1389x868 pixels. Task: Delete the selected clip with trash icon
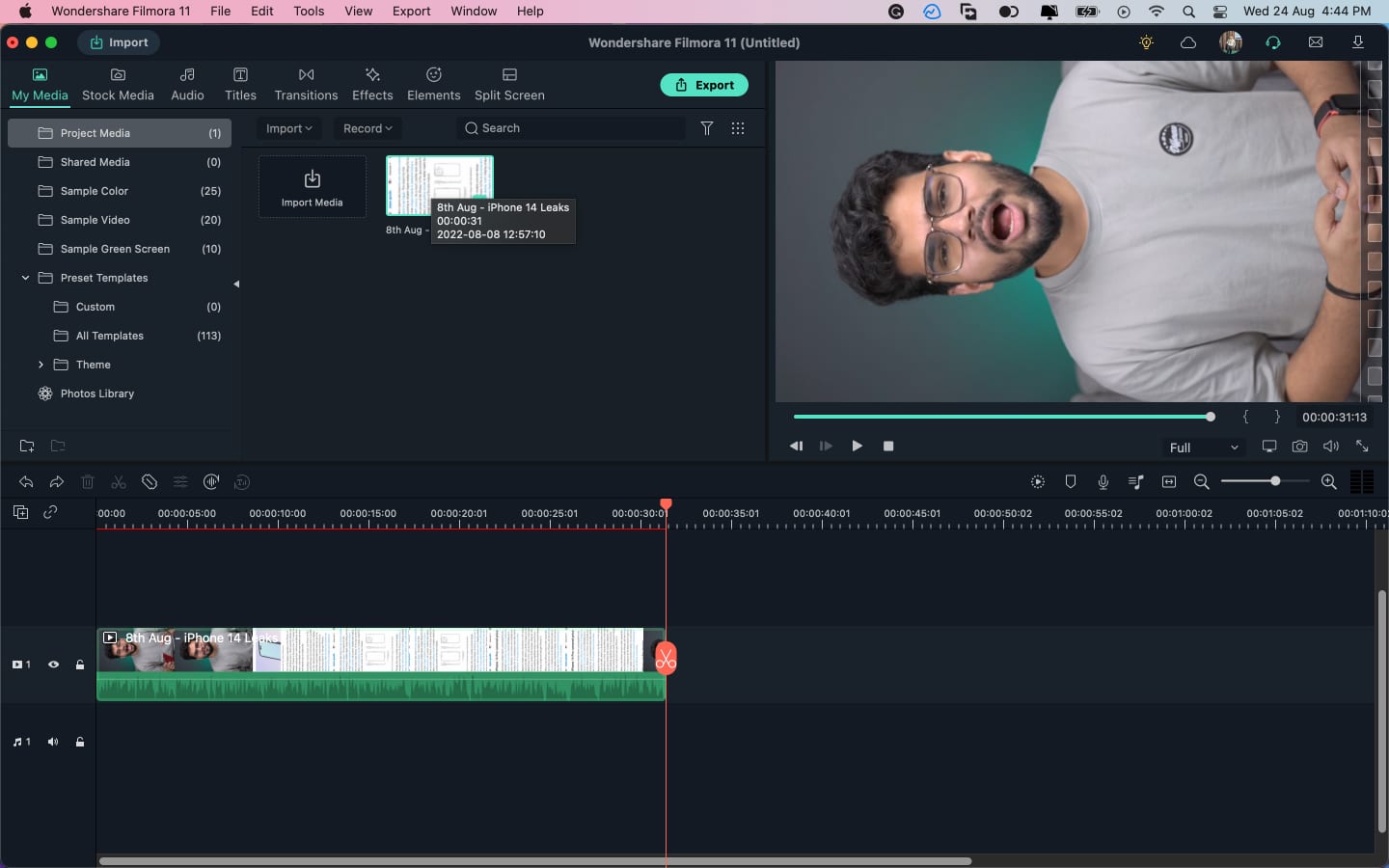(x=88, y=482)
